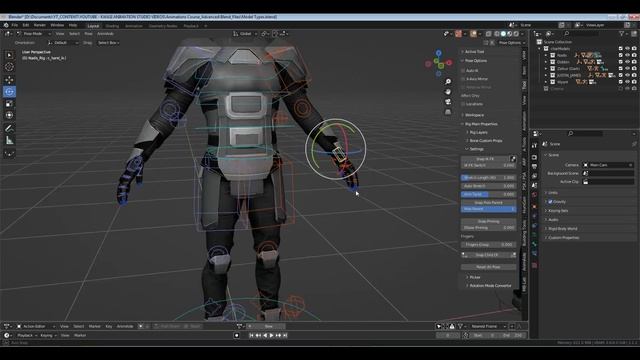
Task: Click the Snap Pole Parent button
Action: coord(488,202)
